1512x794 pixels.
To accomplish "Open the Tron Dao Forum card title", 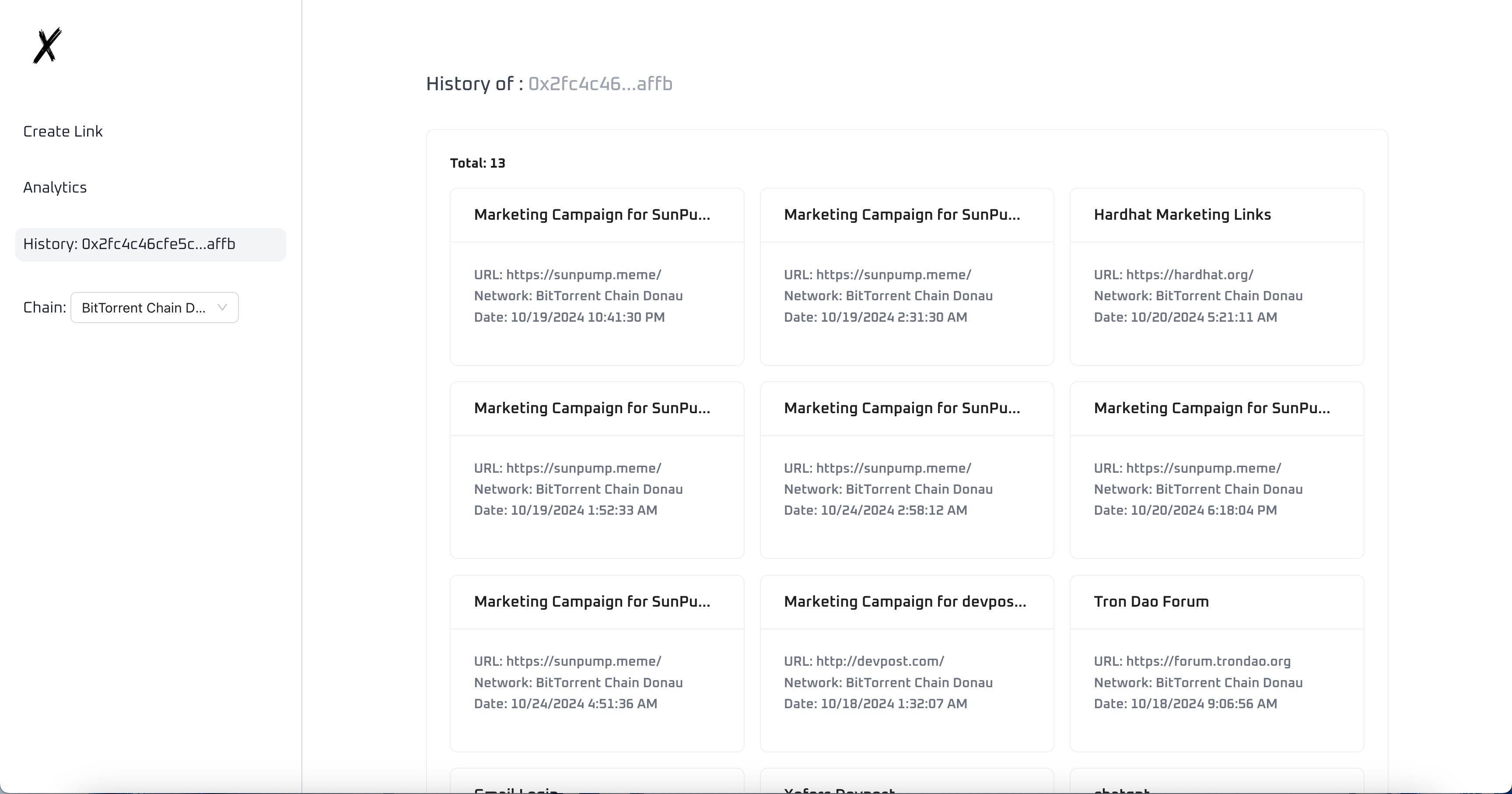I will click(x=1151, y=602).
